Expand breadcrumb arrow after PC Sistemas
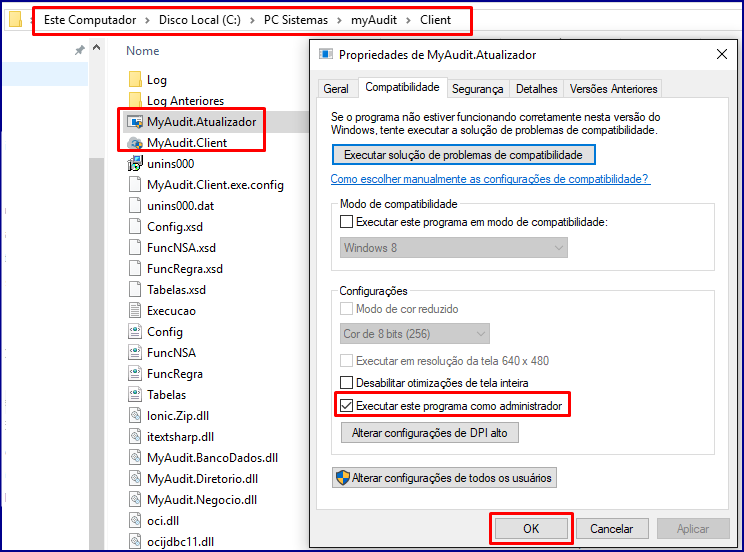The height and width of the screenshot is (552, 744). pyautogui.click(x=339, y=20)
